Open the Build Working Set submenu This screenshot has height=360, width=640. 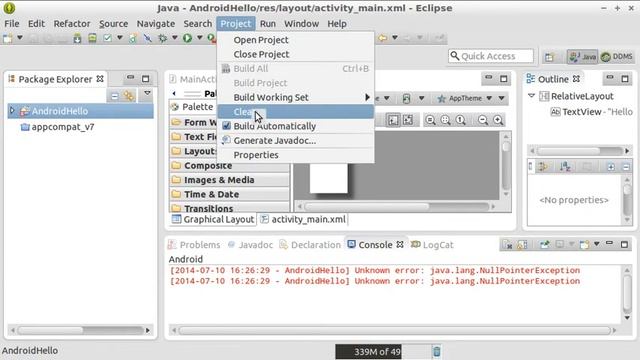296,97
